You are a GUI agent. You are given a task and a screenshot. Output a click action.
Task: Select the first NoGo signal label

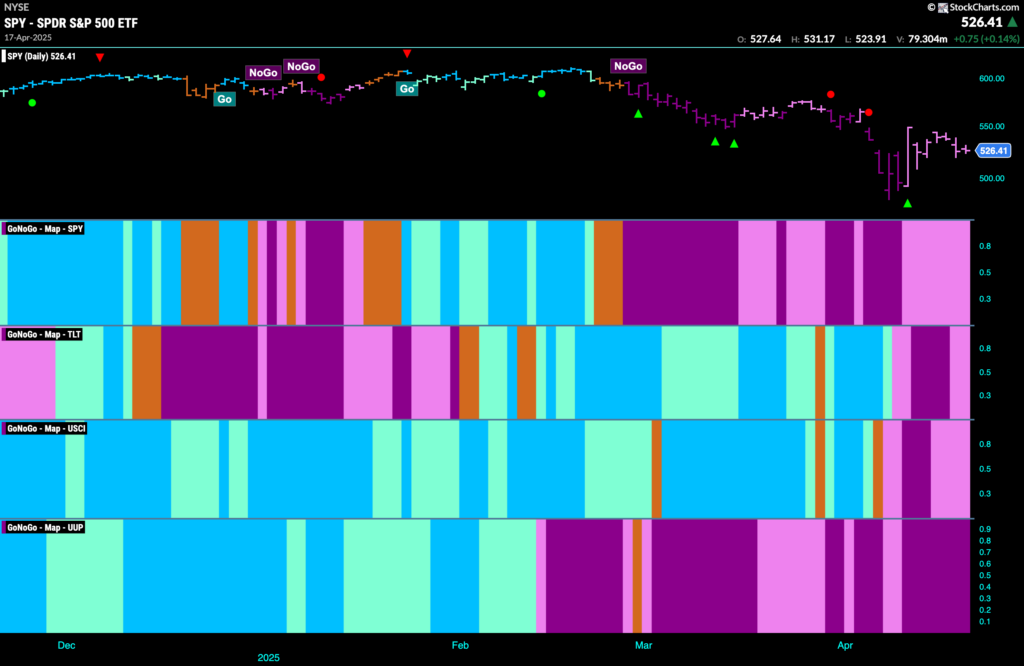pyautogui.click(x=263, y=72)
